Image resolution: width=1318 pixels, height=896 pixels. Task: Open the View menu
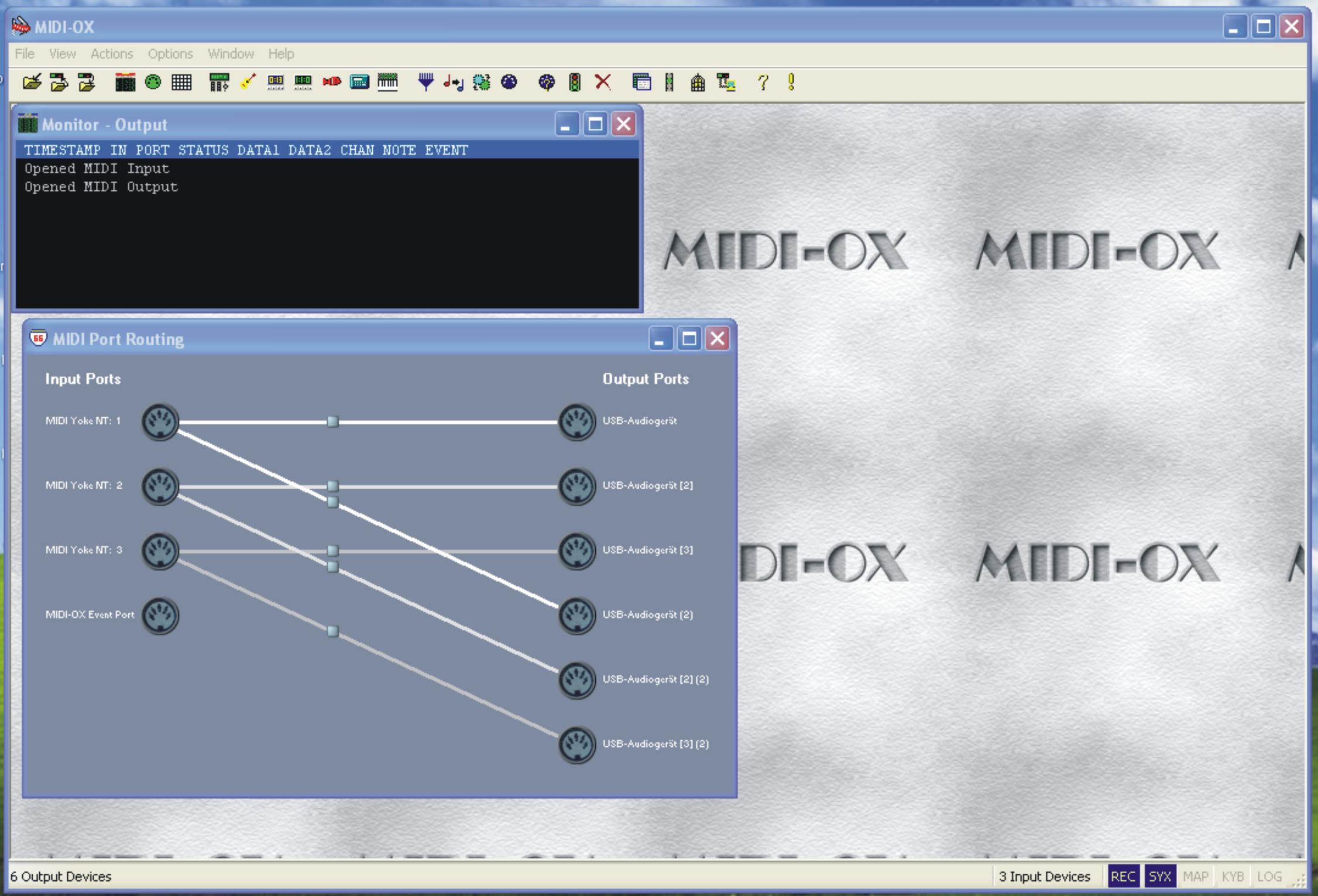[62, 54]
